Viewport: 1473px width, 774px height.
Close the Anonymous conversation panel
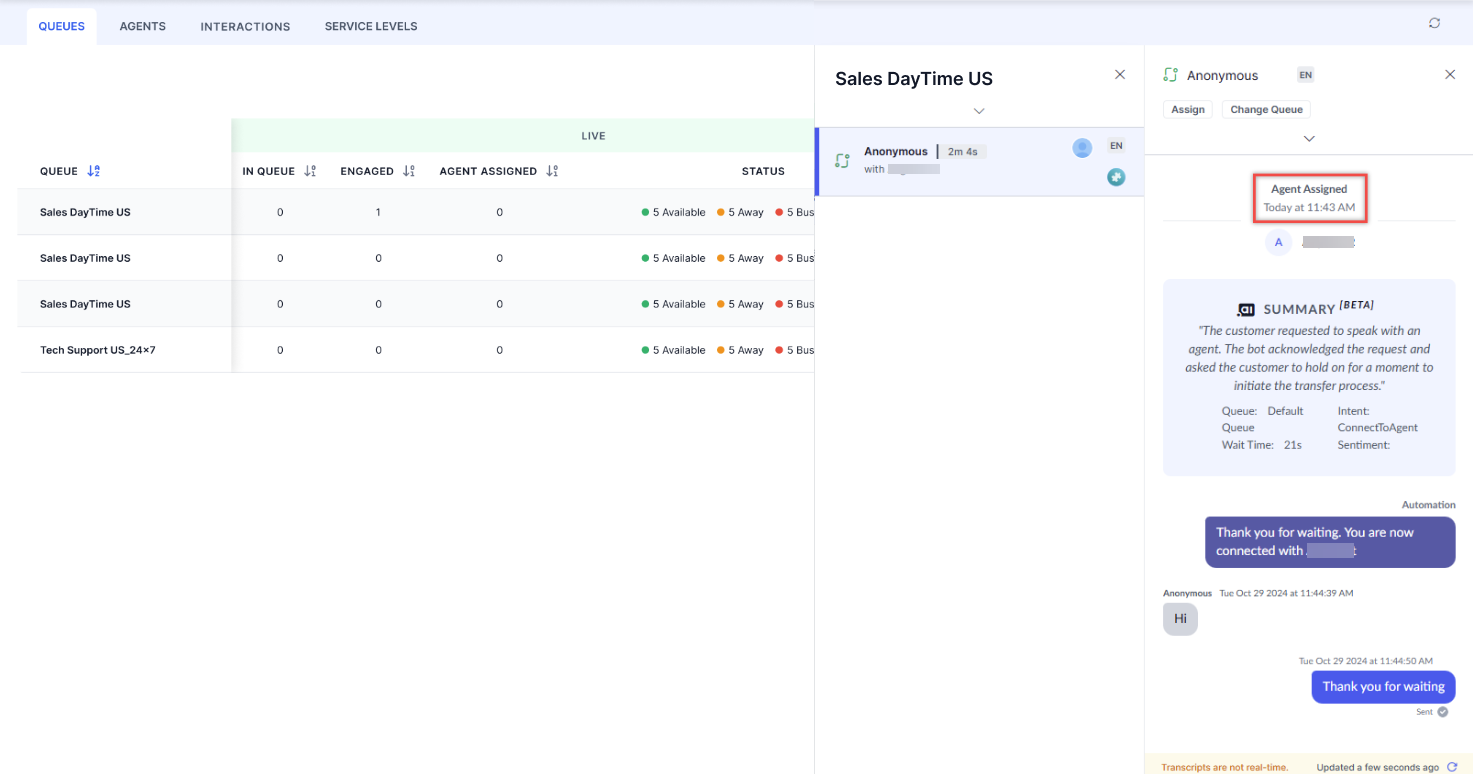pyautogui.click(x=1450, y=75)
